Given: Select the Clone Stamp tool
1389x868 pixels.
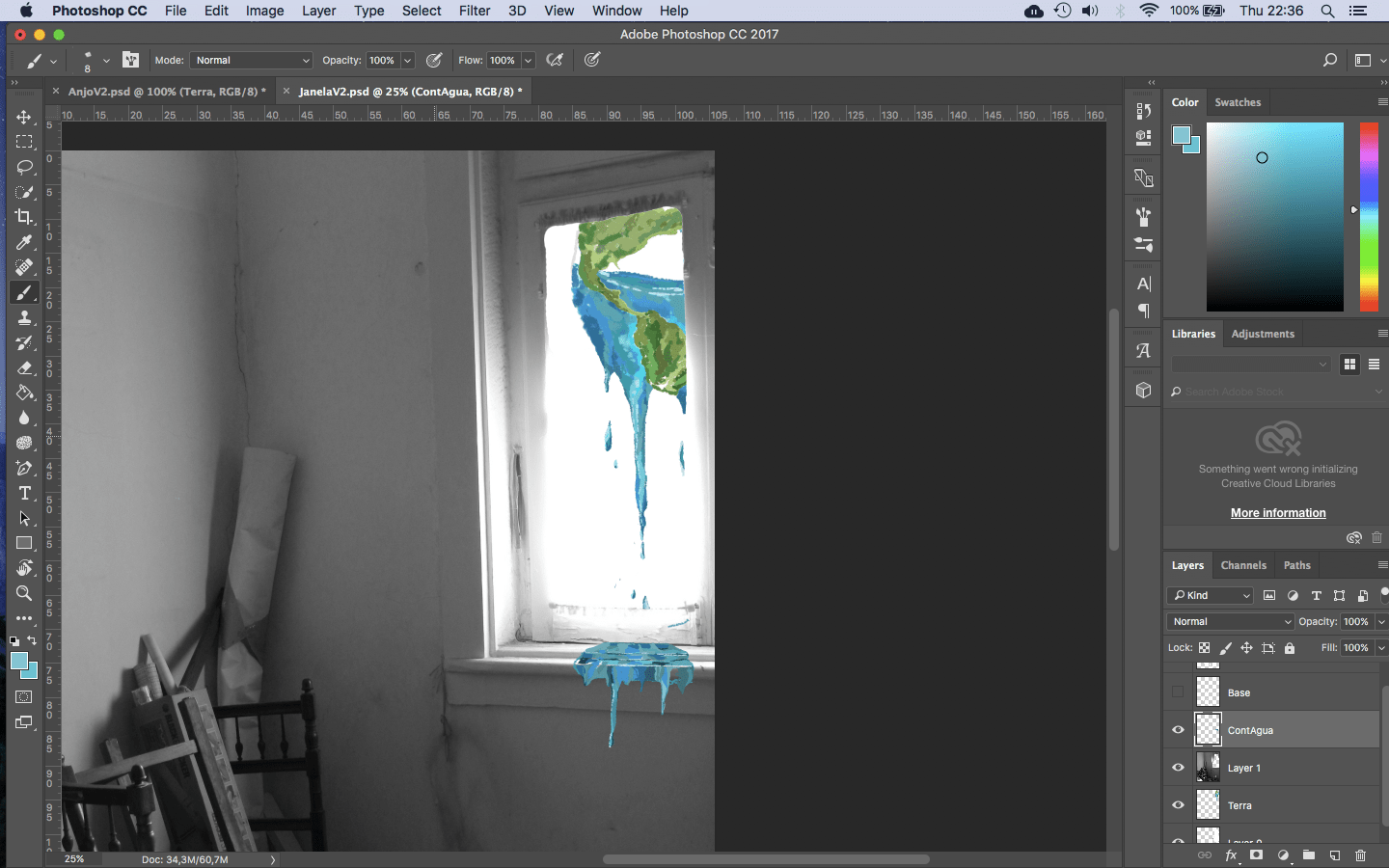Looking at the screenshot, I should click(x=24, y=317).
